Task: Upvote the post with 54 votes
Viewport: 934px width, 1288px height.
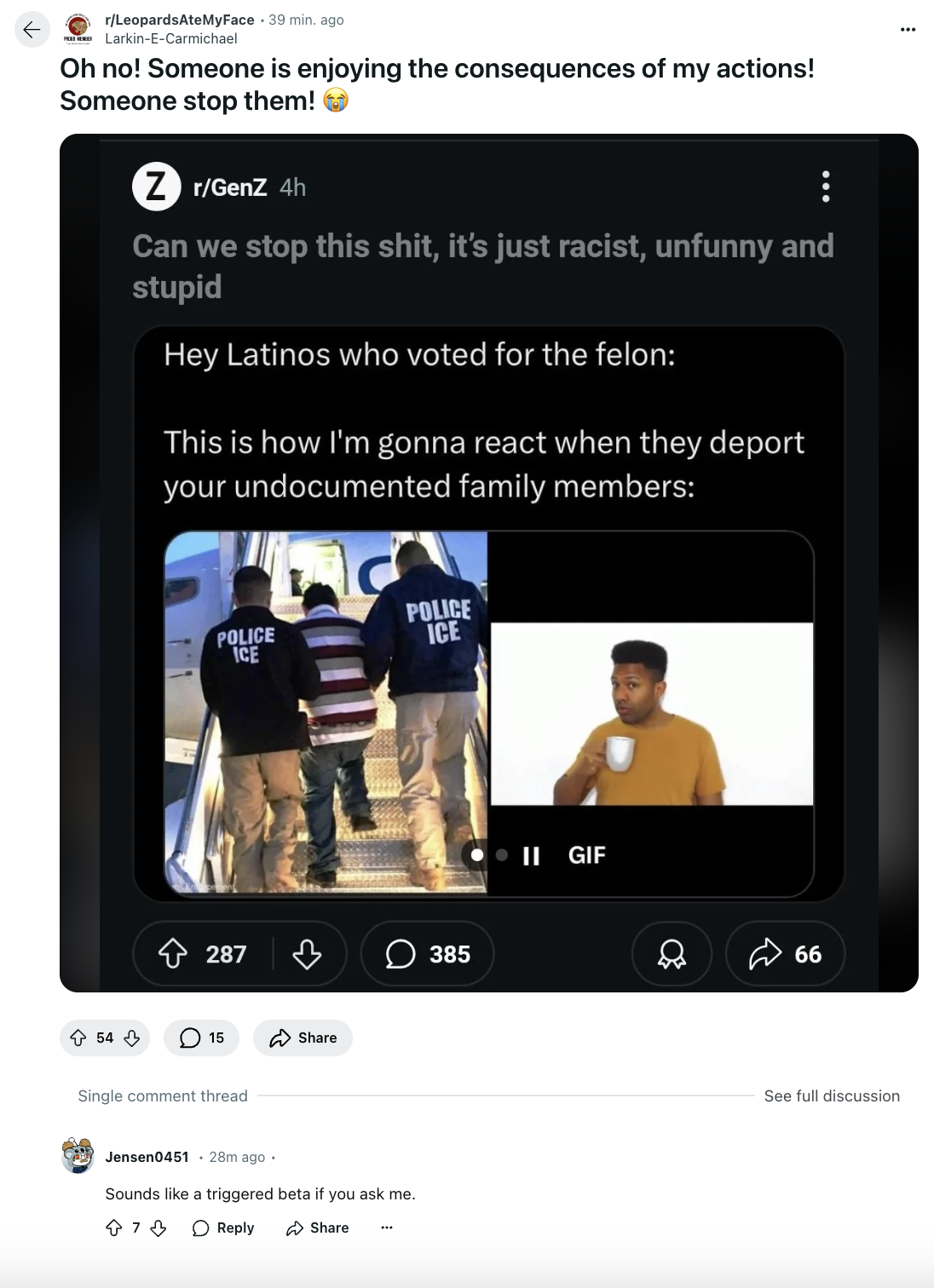Action: point(78,1038)
